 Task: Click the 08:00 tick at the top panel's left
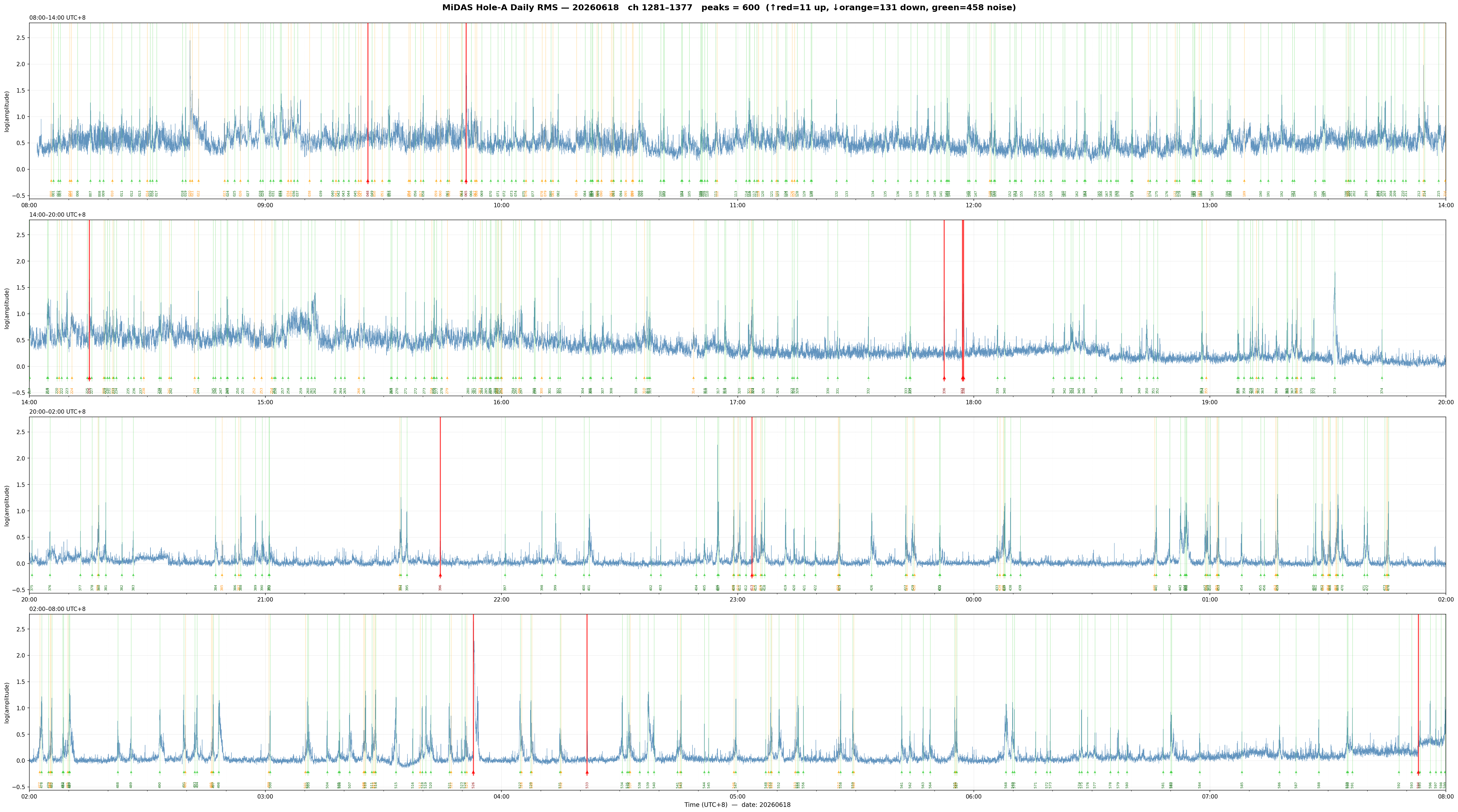(29, 205)
